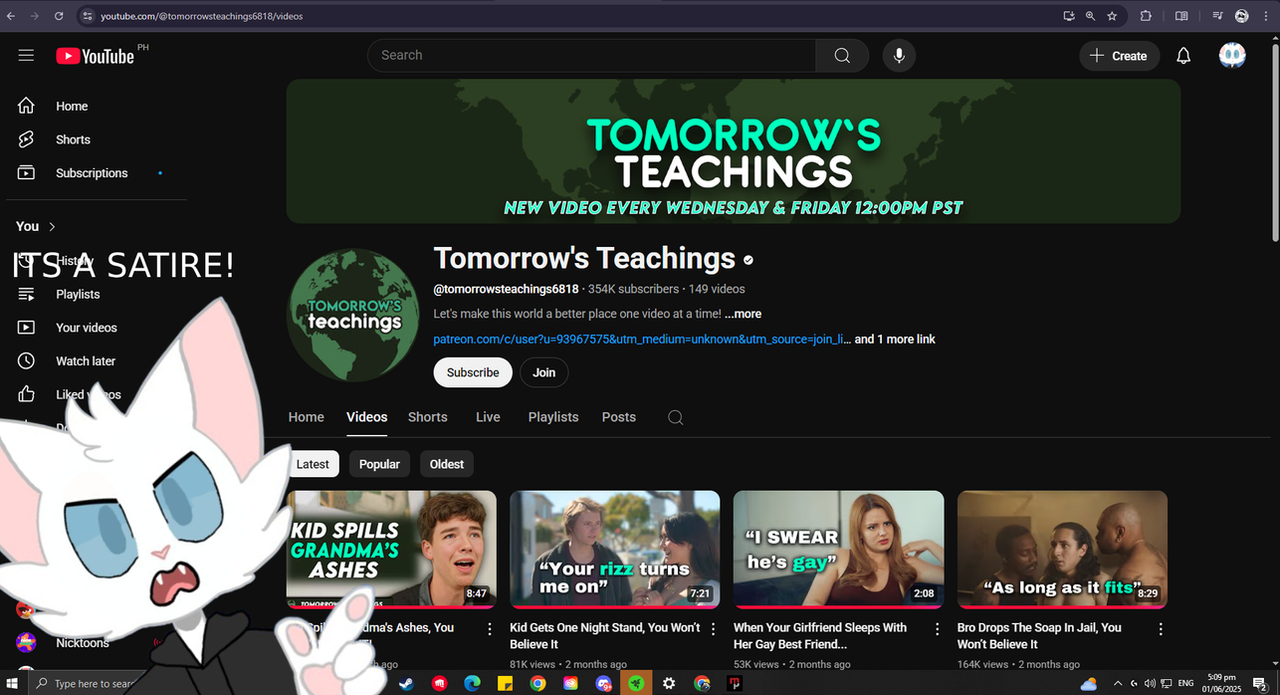Open the channel's Patreon link
Viewport: 1280px width, 695px height.
[x=642, y=340]
